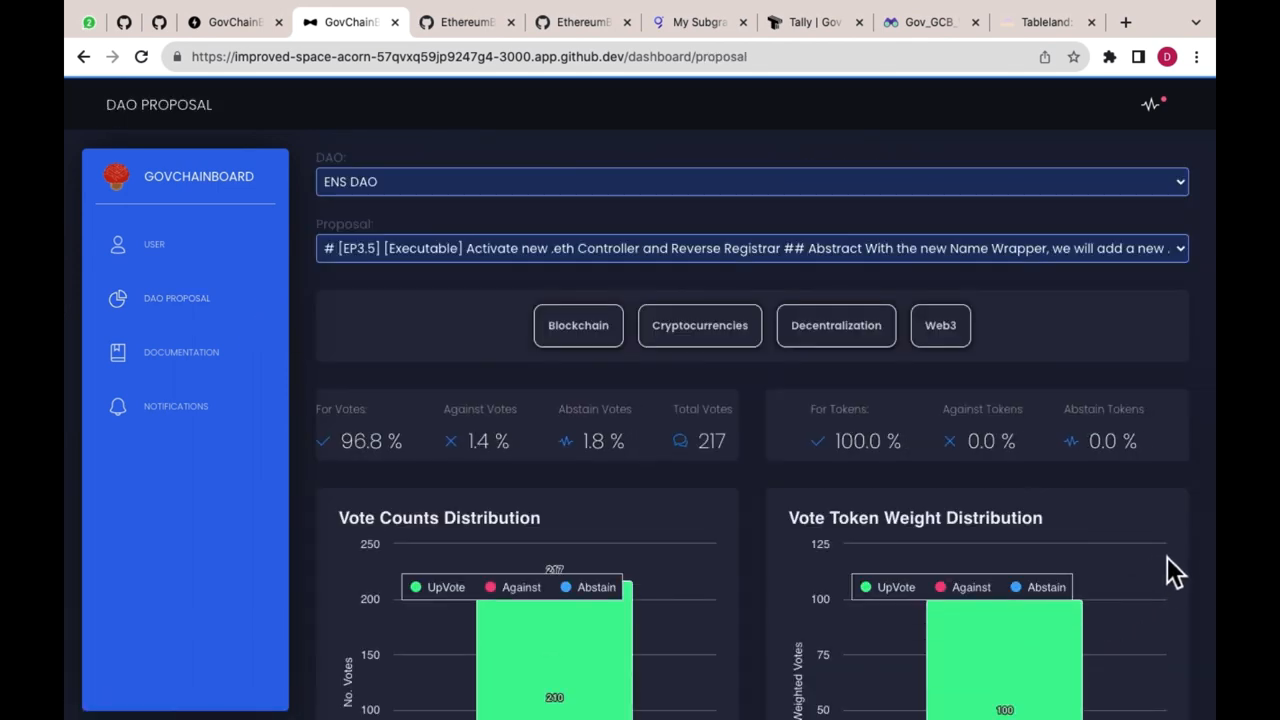Screen dimensions: 1280x720
Task: Click the Against Tokens cross icon
Action: 950,441
